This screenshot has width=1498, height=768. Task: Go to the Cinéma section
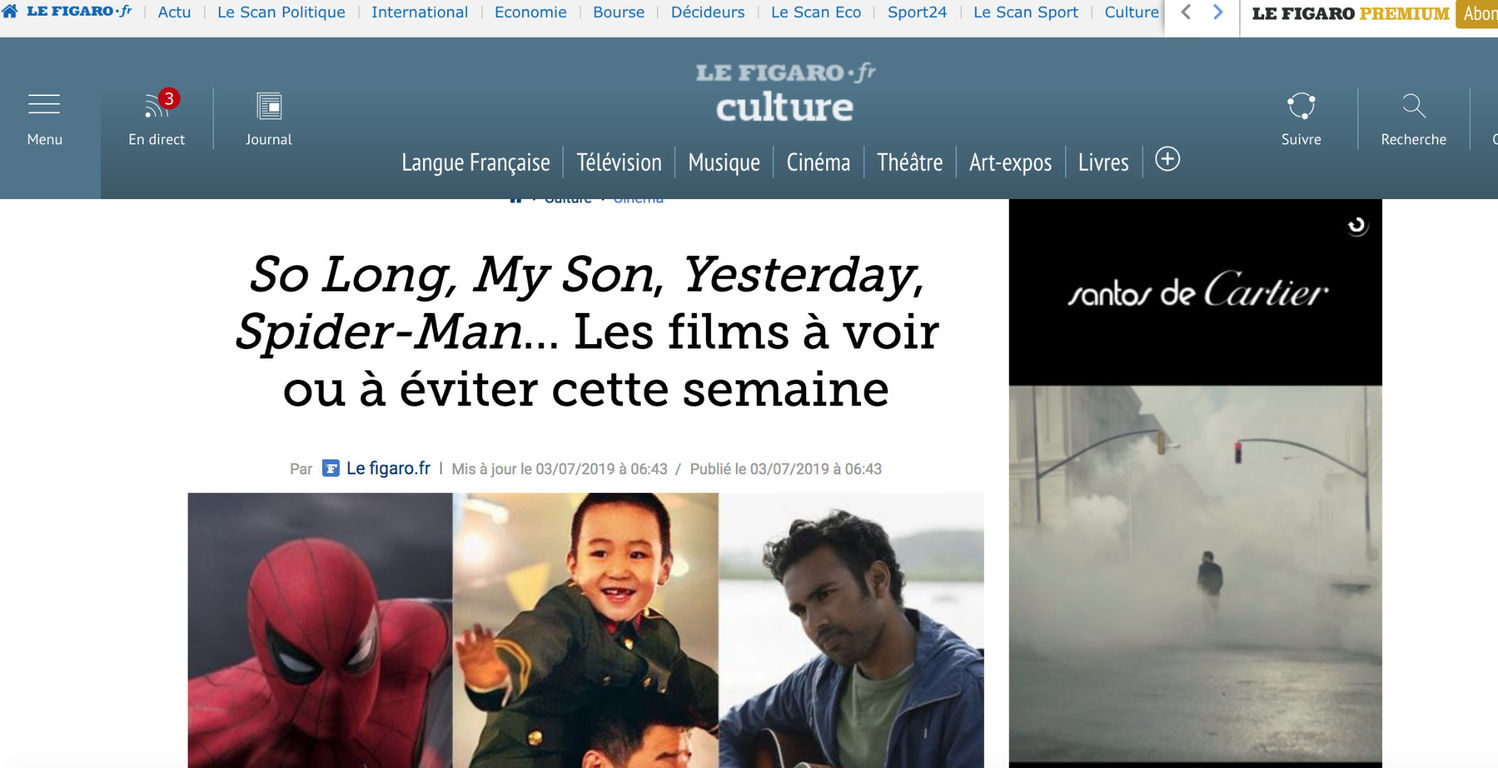coord(818,162)
